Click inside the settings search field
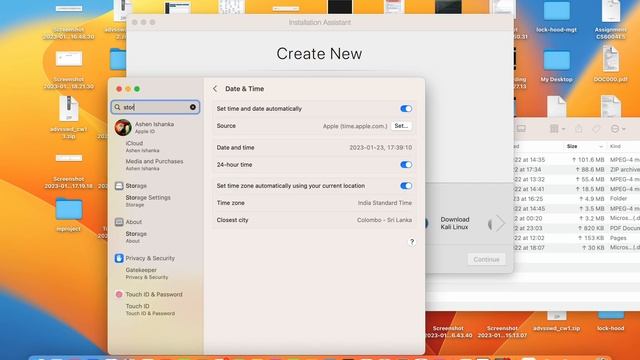This screenshot has height=360, width=640. (155, 107)
